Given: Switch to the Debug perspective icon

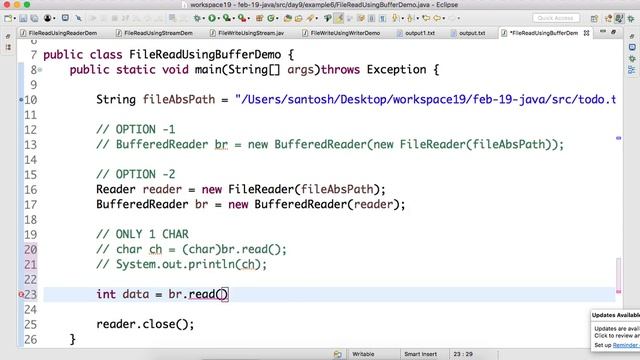Looking at the screenshot, I should click(x=631, y=18).
